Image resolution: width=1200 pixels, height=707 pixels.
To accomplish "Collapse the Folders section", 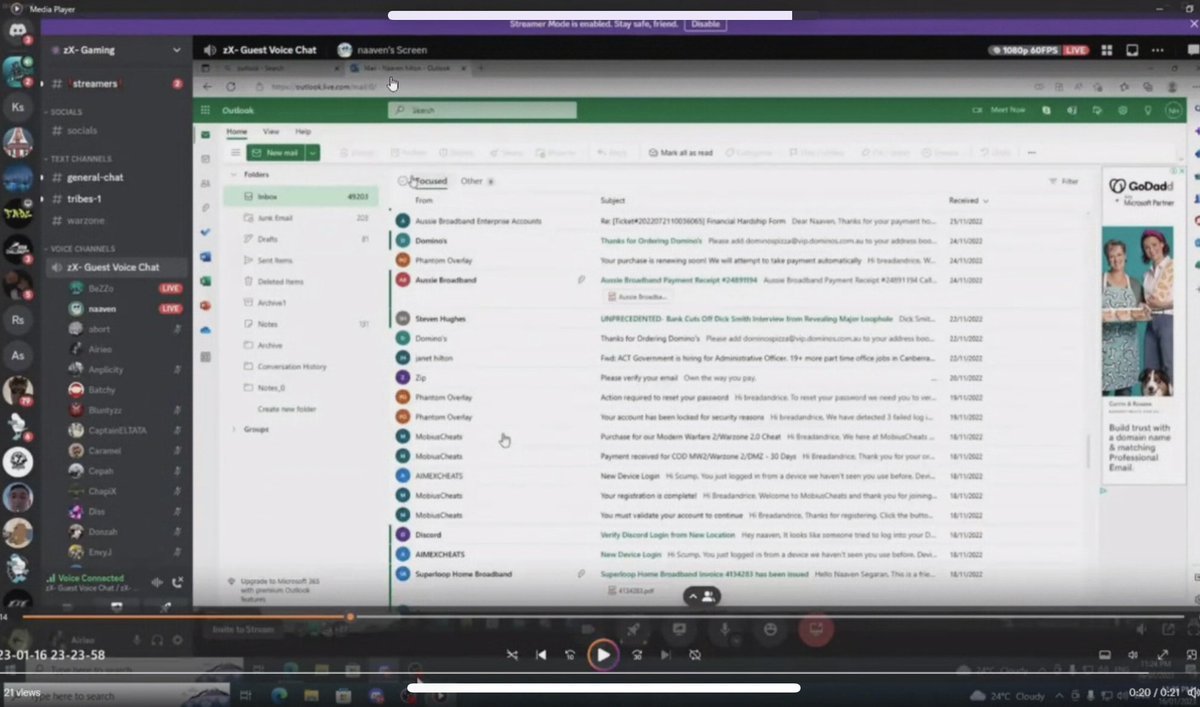I will [235, 174].
